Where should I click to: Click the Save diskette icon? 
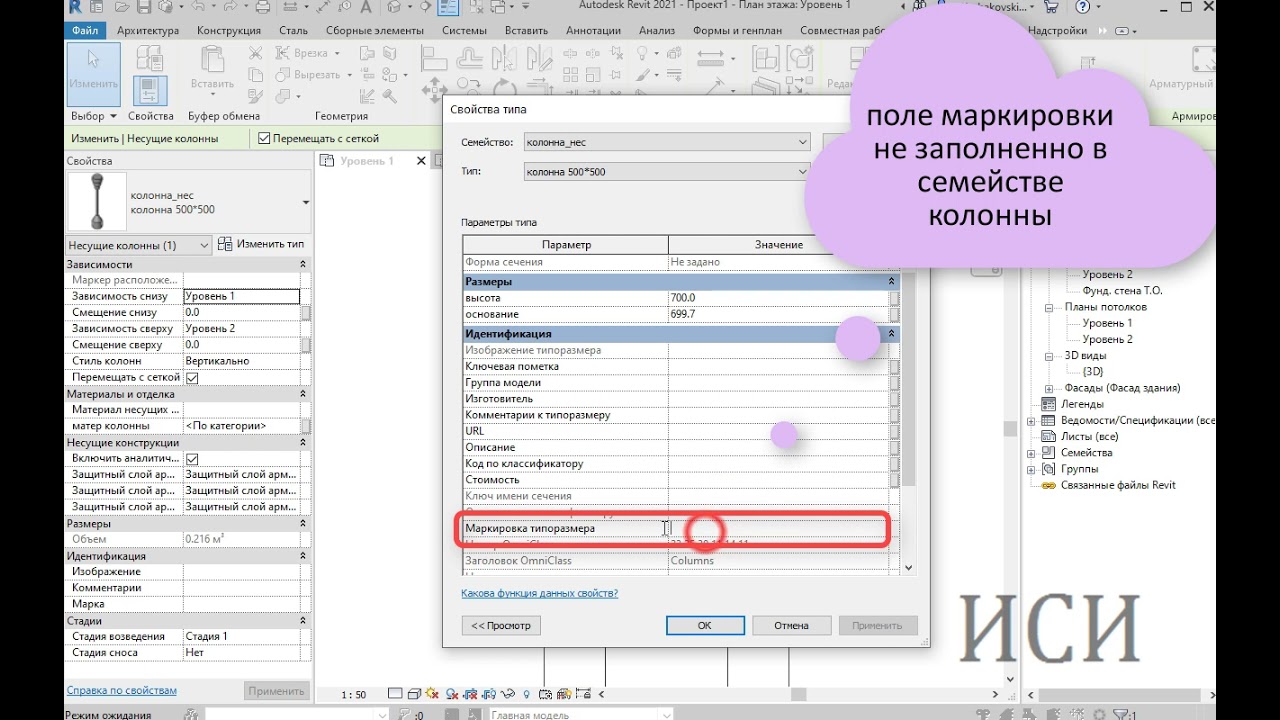(144, 7)
